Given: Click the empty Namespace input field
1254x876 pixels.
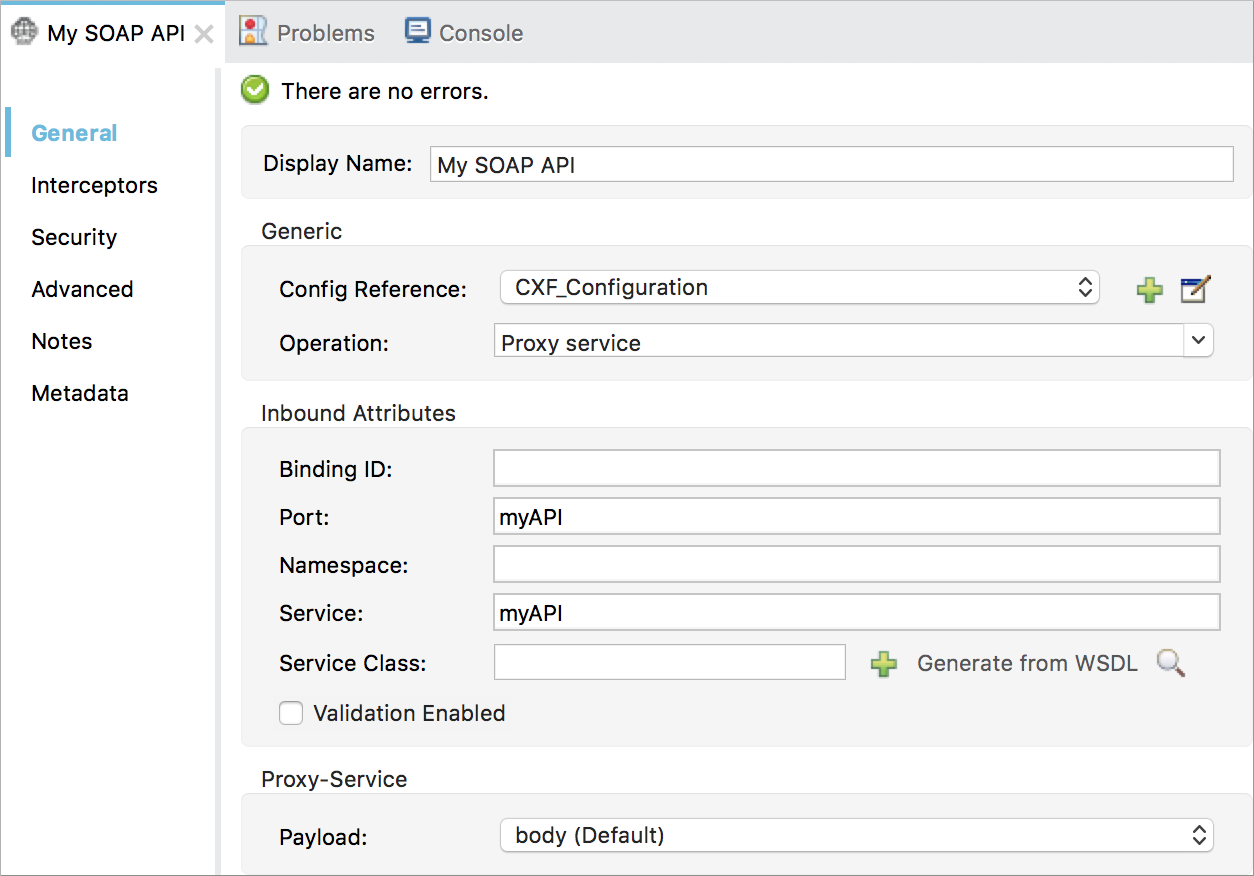Looking at the screenshot, I should tap(856, 564).
